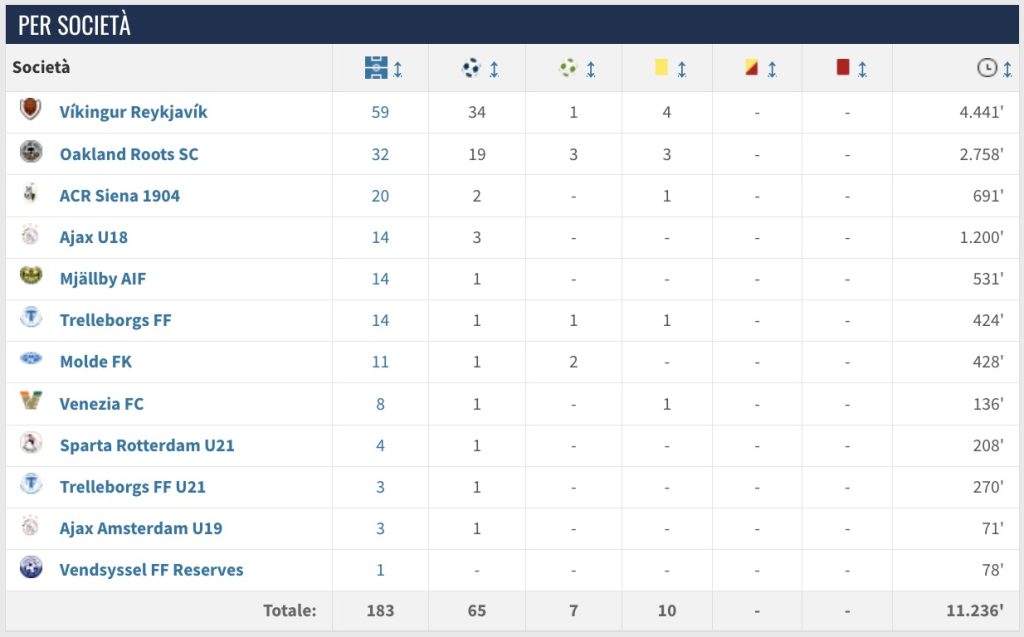Click the Venezia FC club logo

[31, 403]
